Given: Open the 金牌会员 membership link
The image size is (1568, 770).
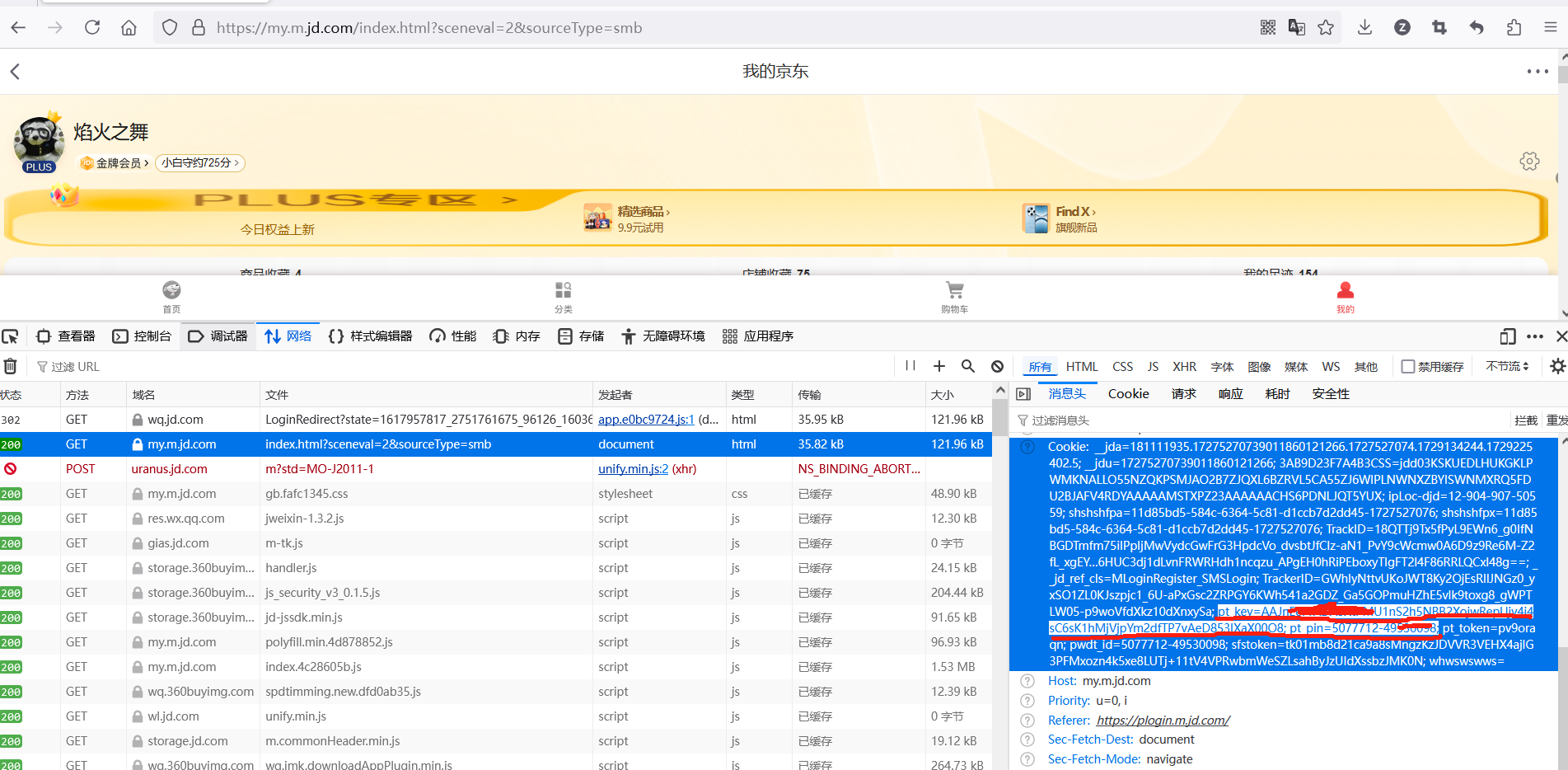Looking at the screenshot, I should click(115, 163).
